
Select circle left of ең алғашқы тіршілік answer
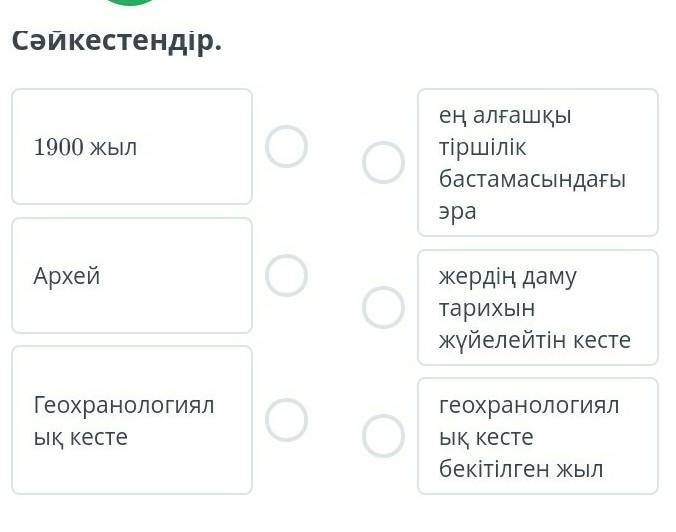click(x=383, y=162)
